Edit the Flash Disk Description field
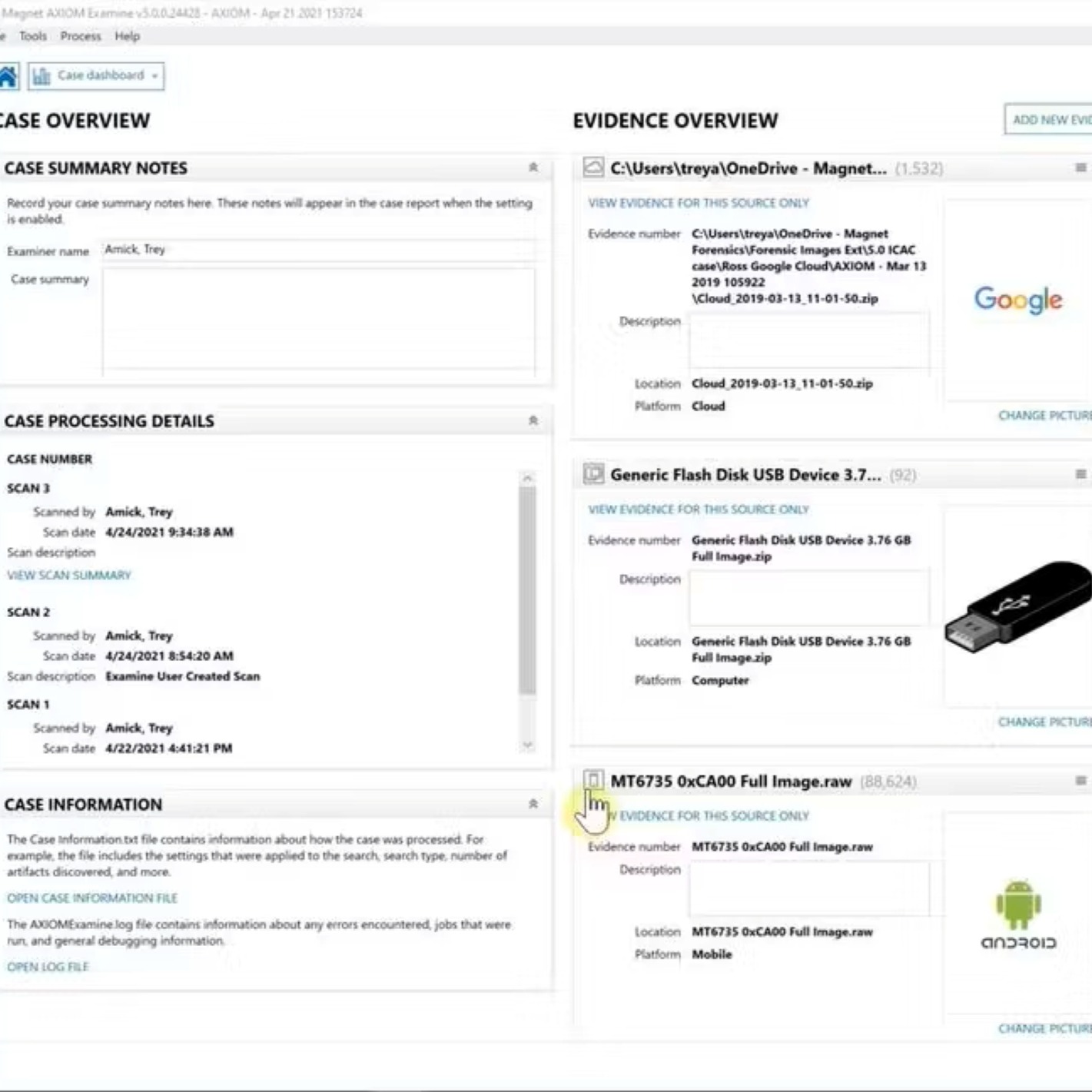Screen dimensions: 1092x1092 [809, 598]
